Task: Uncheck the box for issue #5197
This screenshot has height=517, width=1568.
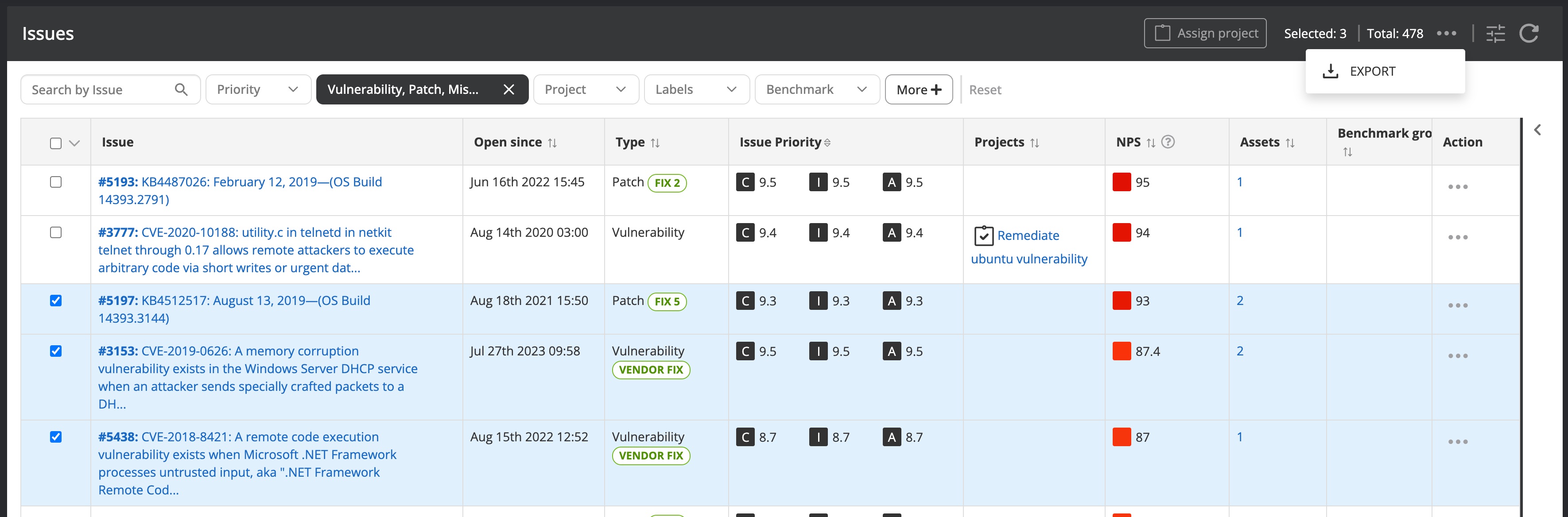Action: pos(56,301)
